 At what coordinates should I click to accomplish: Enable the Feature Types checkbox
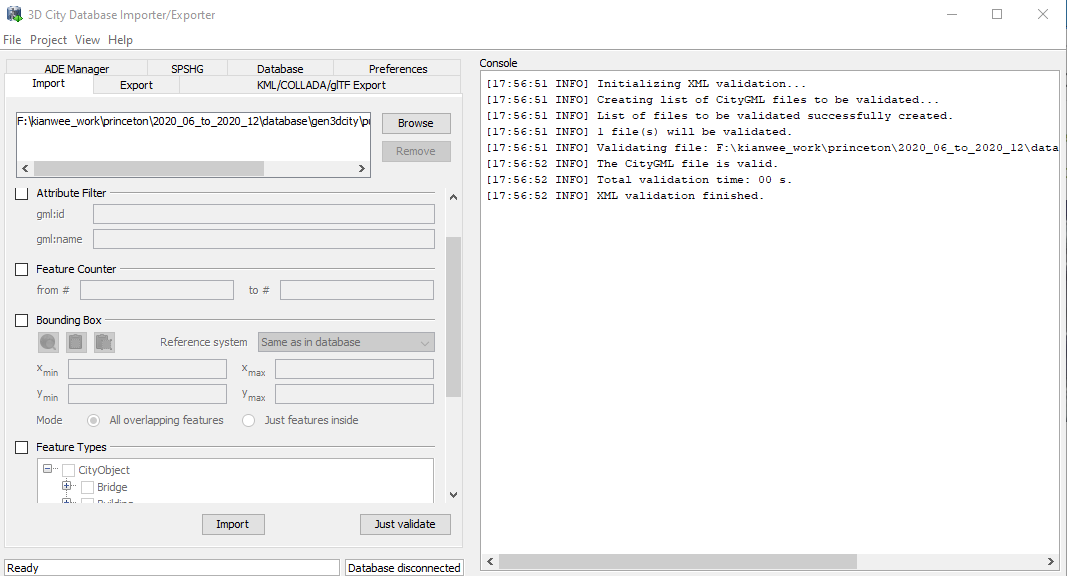[22, 447]
